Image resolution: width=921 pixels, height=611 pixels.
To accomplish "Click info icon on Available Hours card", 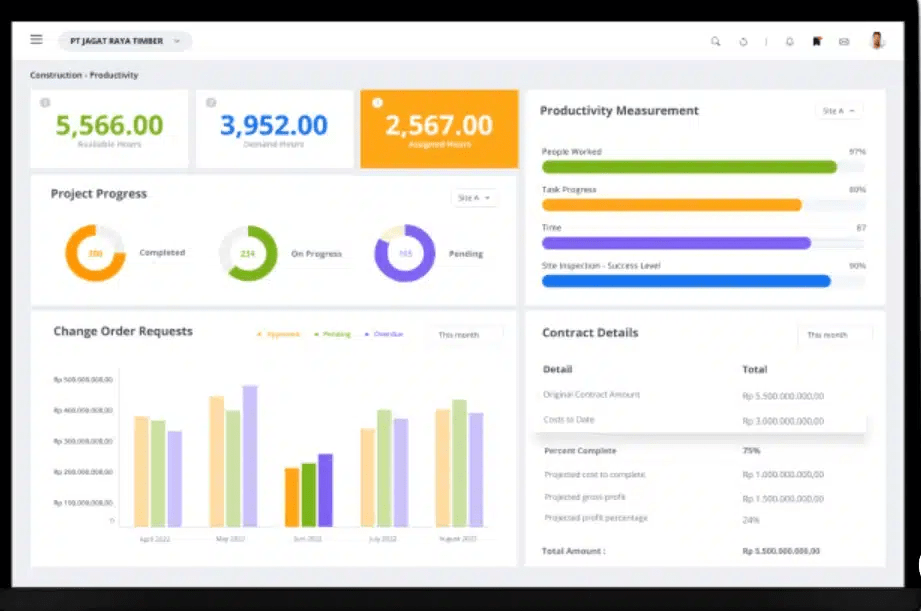I will pos(45,102).
